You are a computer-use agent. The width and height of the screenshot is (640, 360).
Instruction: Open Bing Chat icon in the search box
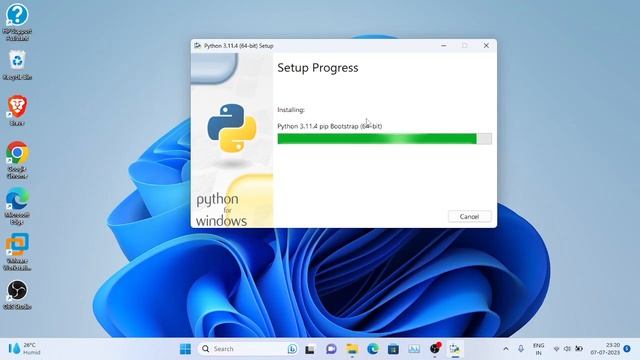292,349
